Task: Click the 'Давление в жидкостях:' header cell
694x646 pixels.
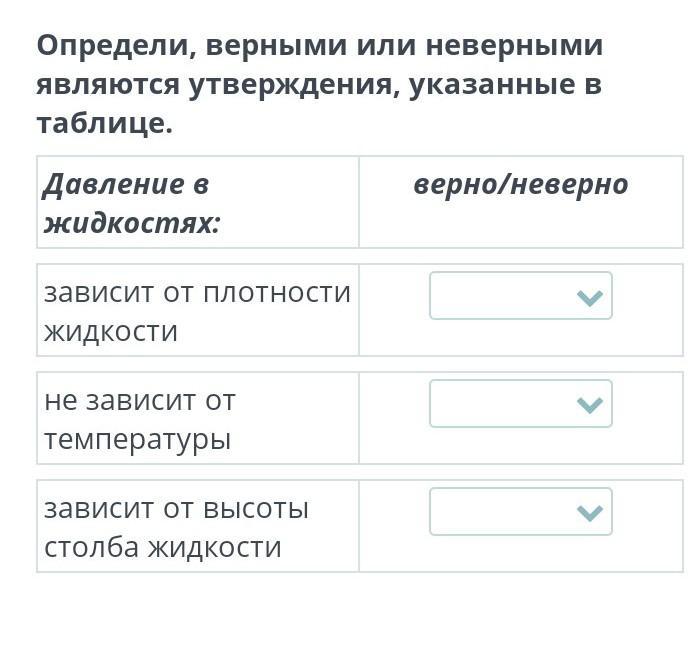Action: click(x=197, y=202)
